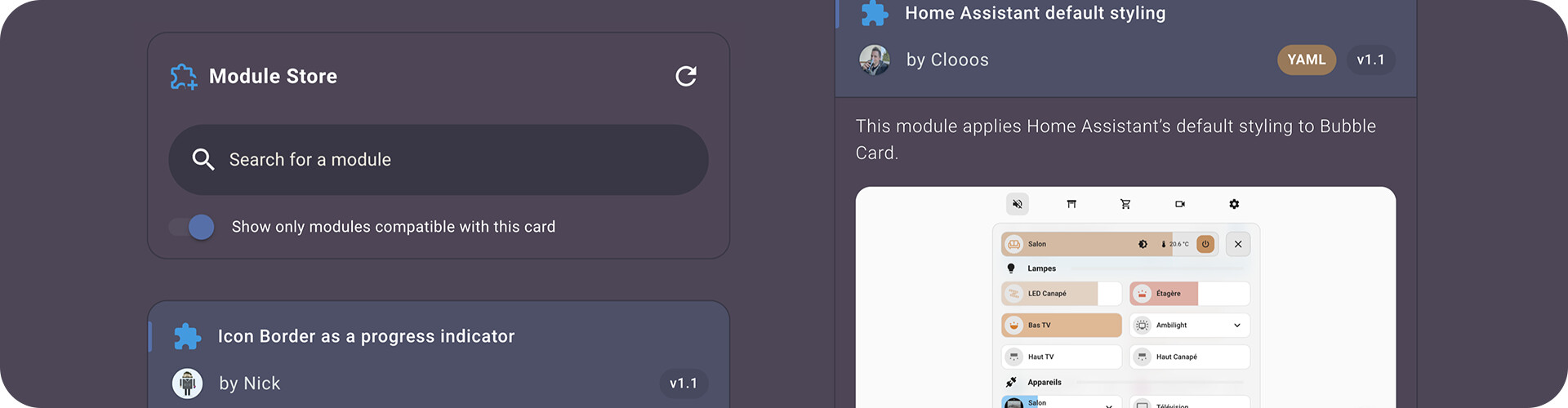1568x408 pixels.
Task: Toggle the Haut TV light card
Action: (1062, 357)
